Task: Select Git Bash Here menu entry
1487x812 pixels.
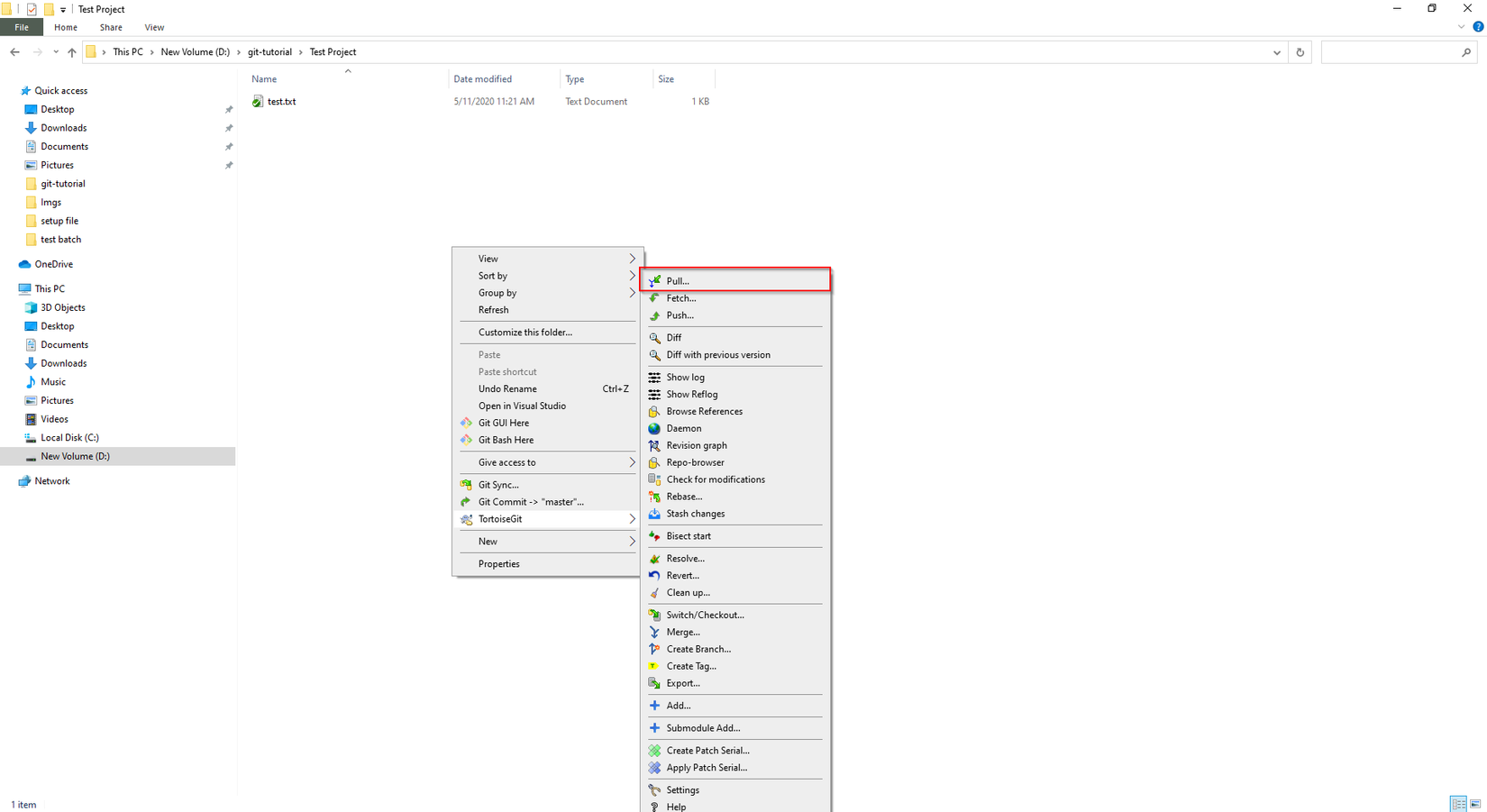Action: click(x=548, y=441)
